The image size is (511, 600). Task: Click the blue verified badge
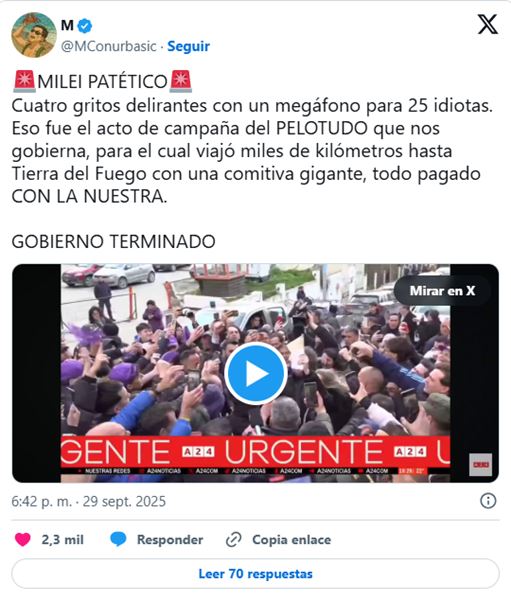pos(85,26)
